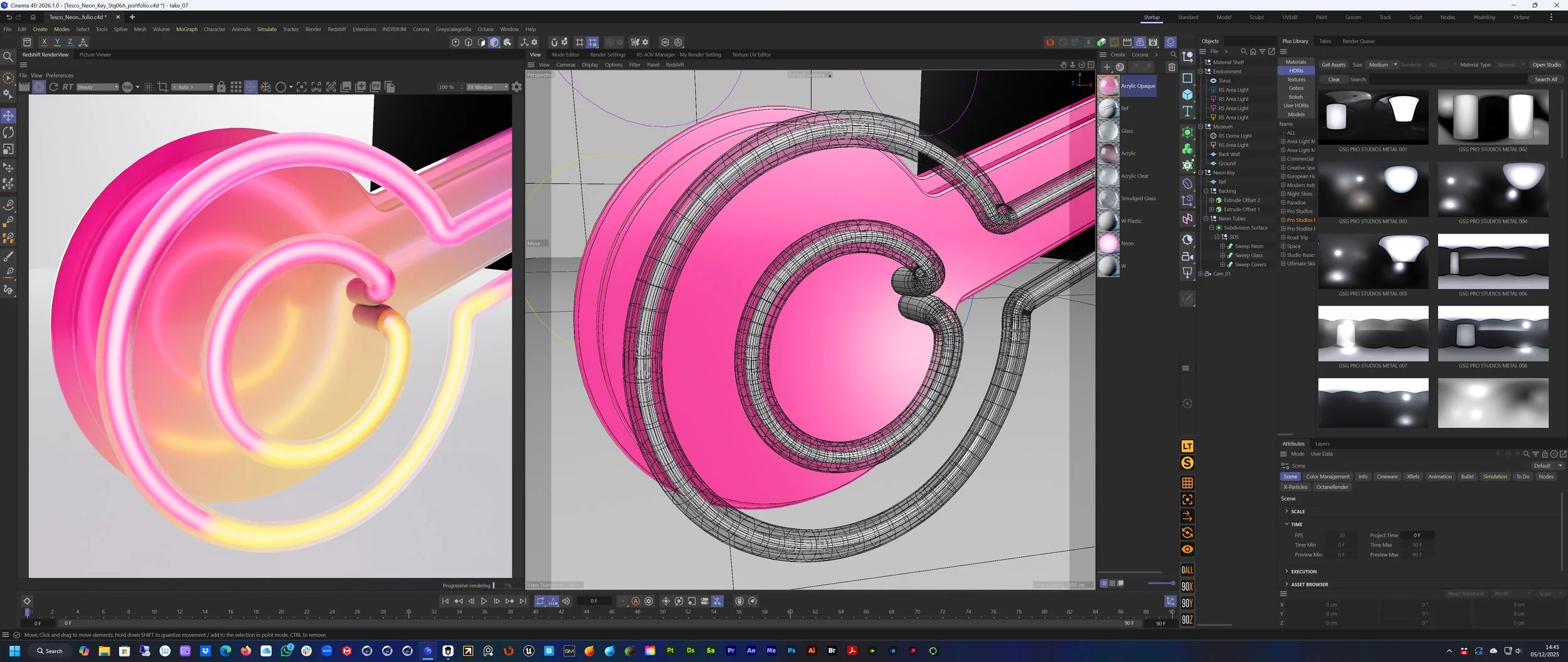Click timeline ruler at frame 30
The height and width of the screenshot is (662, 1568).
[408, 612]
